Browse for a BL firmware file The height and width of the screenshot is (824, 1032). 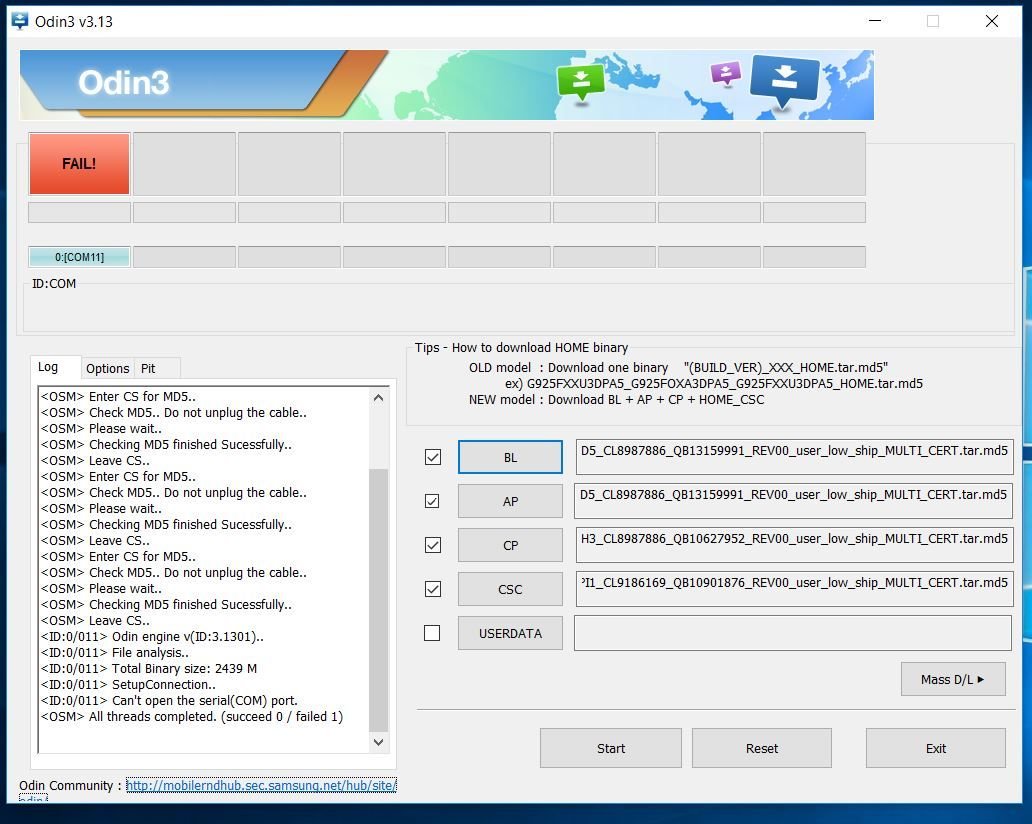point(510,457)
